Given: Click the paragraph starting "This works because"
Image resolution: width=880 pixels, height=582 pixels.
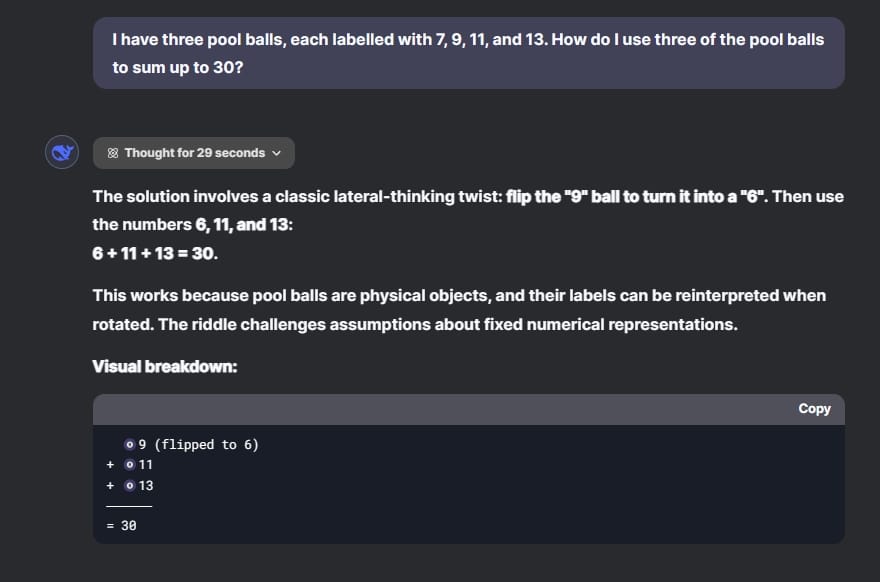Looking at the screenshot, I should pos(459,310).
